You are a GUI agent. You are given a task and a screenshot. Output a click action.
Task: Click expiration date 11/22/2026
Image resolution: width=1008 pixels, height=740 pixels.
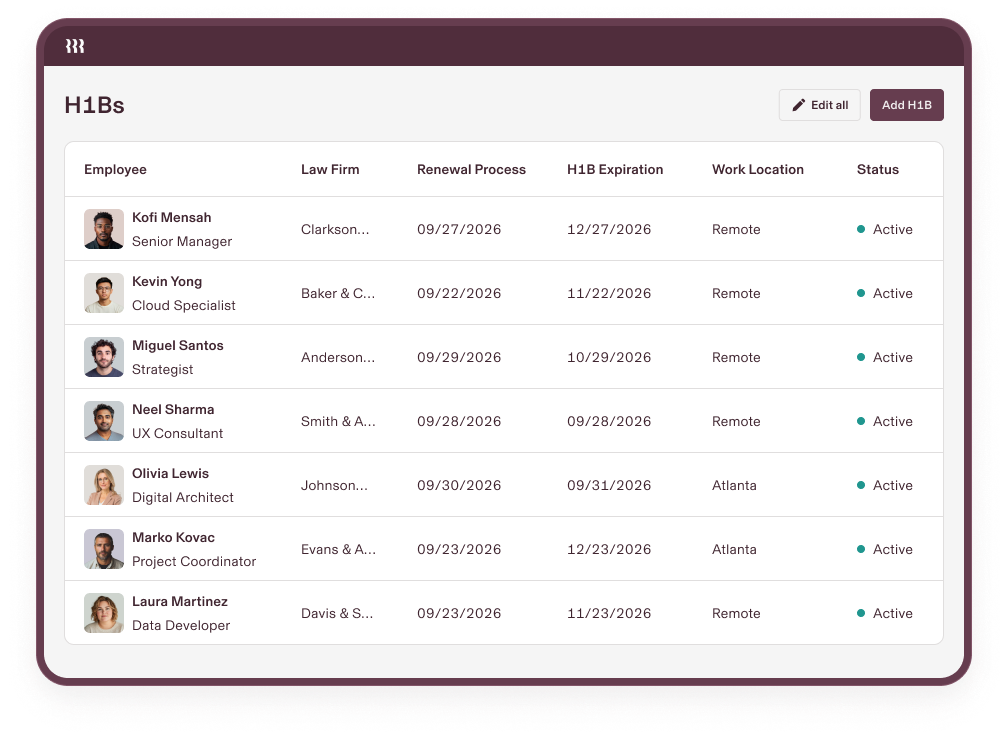coord(609,293)
